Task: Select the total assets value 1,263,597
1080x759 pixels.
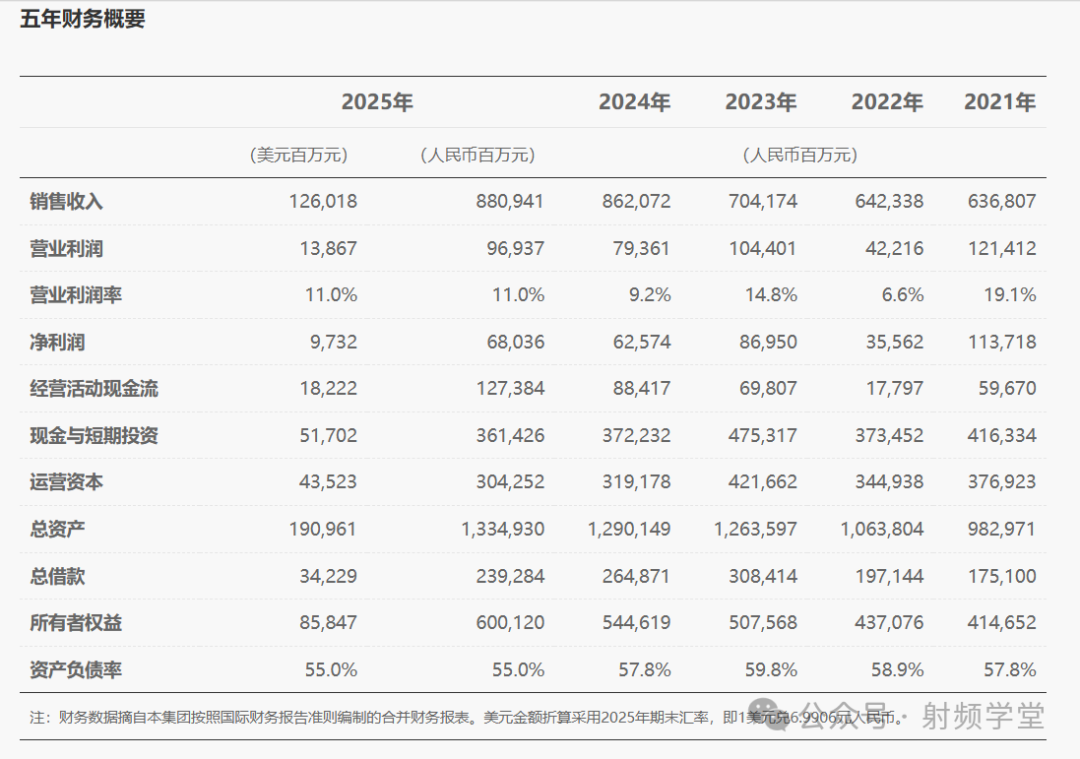Action: pyautogui.click(x=756, y=529)
